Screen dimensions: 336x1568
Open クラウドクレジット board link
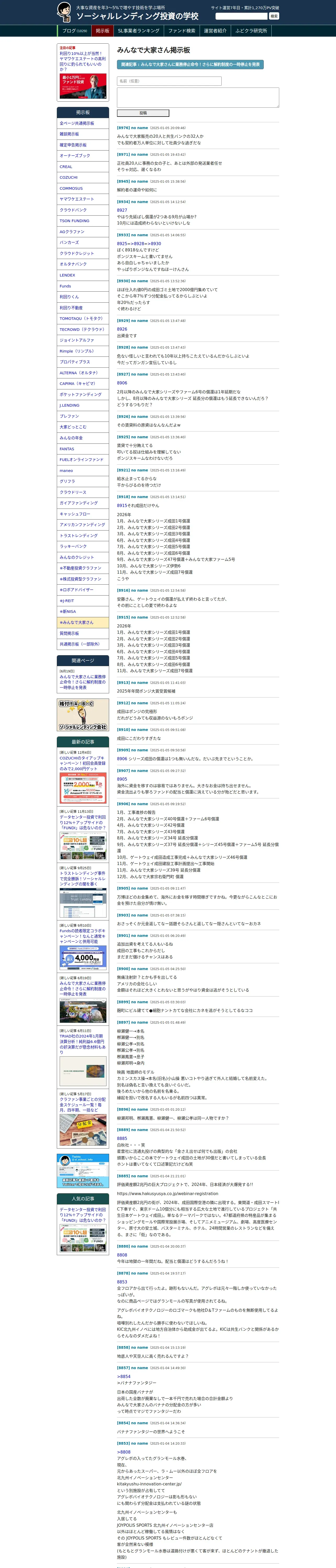point(83,253)
